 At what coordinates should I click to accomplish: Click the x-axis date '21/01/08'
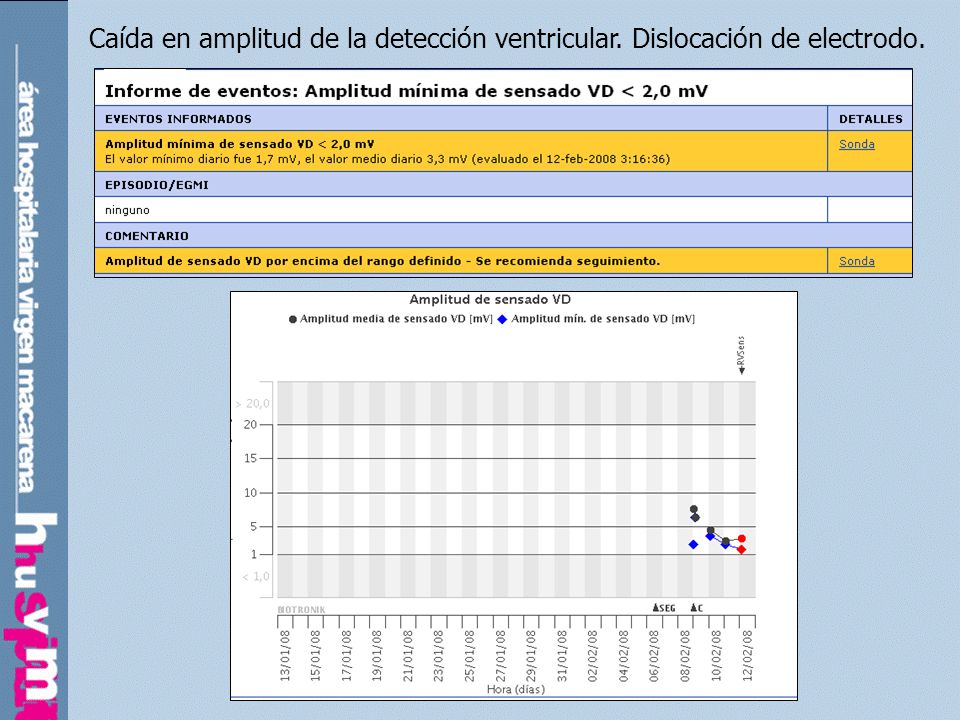[408, 656]
